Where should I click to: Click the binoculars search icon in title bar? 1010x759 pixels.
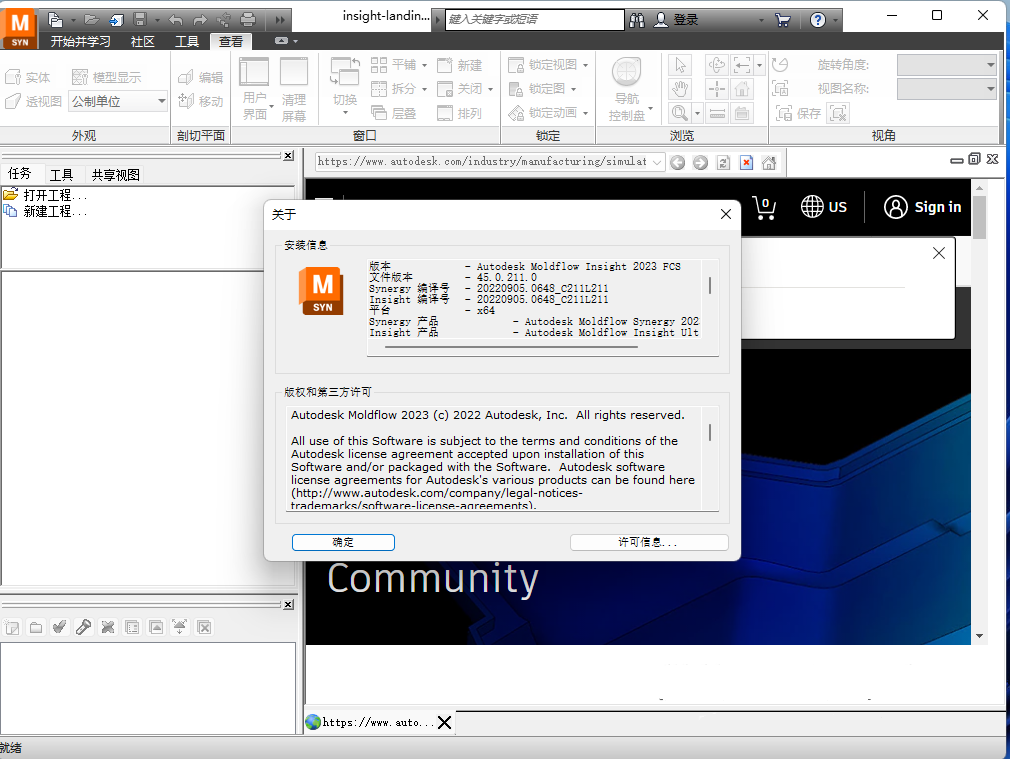pos(637,20)
